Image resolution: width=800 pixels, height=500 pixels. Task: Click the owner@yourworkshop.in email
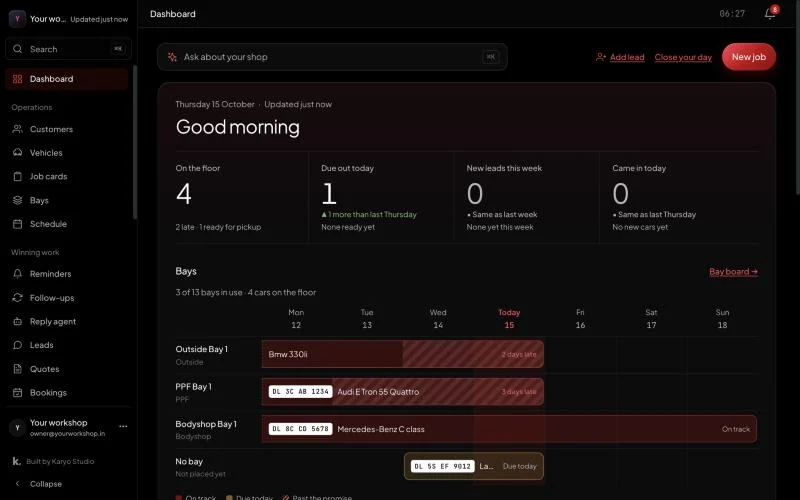[x=67, y=434]
